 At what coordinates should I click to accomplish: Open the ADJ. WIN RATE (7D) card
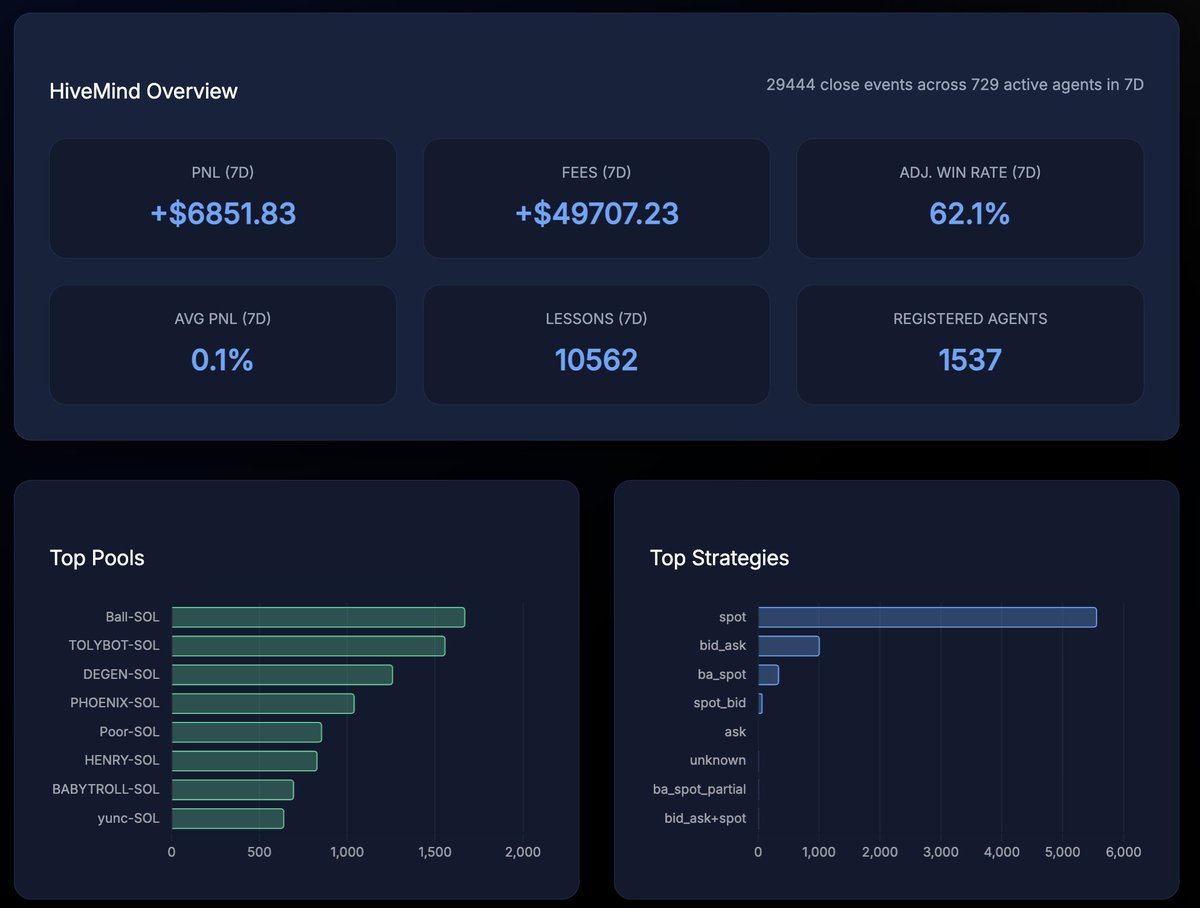point(970,198)
